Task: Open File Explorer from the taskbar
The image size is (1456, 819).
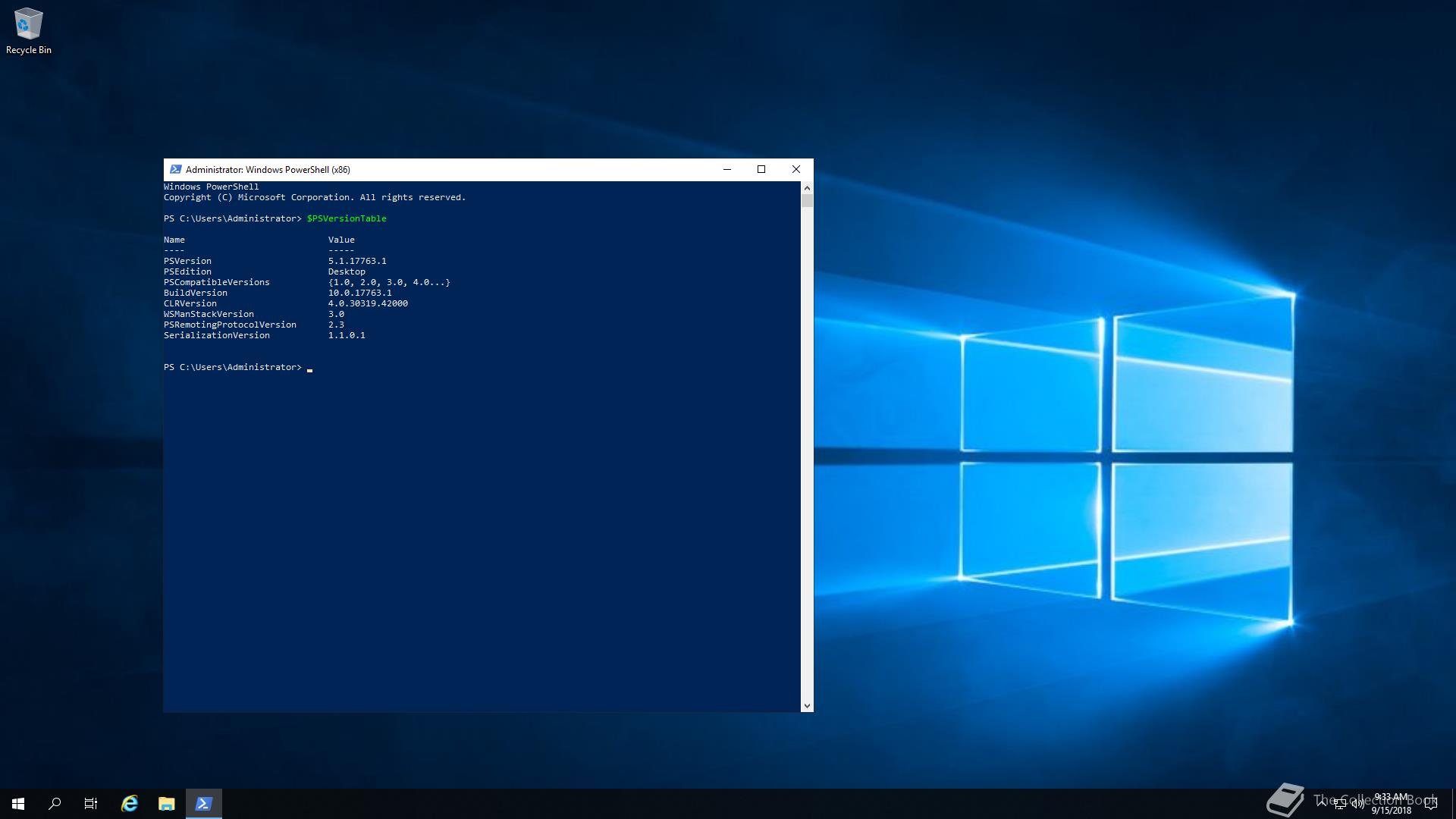Action: pyautogui.click(x=167, y=804)
